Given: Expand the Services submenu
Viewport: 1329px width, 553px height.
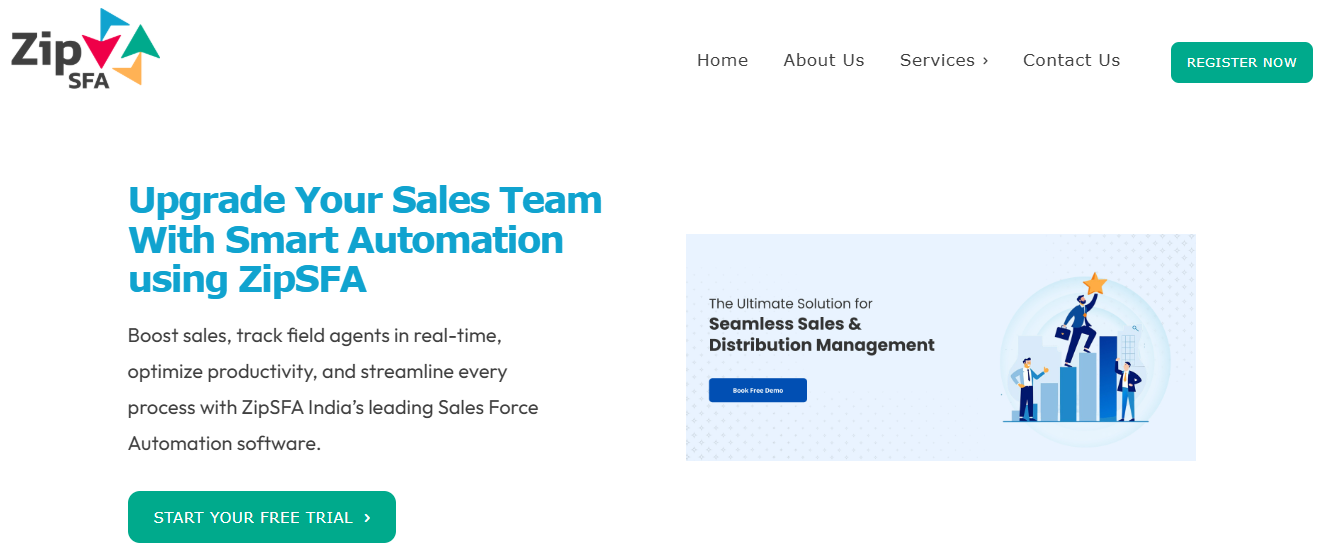Looking at the screenshot, I should tap(944, 60).
